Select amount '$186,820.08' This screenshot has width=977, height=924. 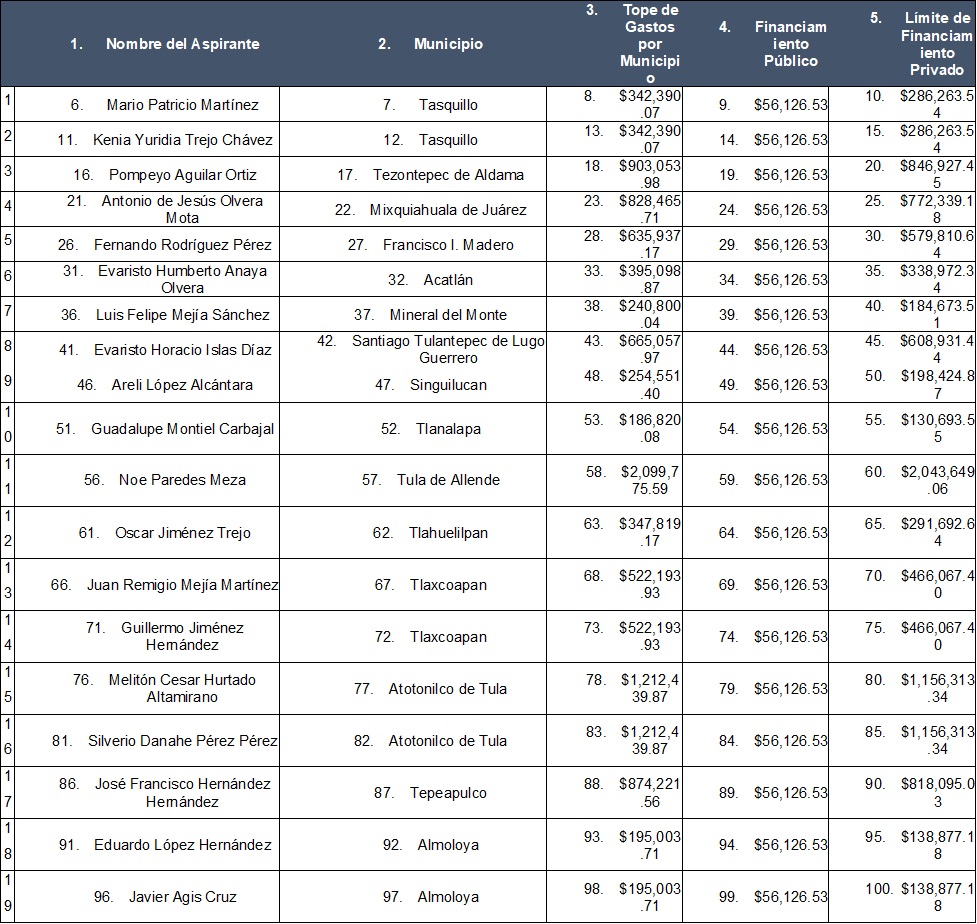point(650,429)
